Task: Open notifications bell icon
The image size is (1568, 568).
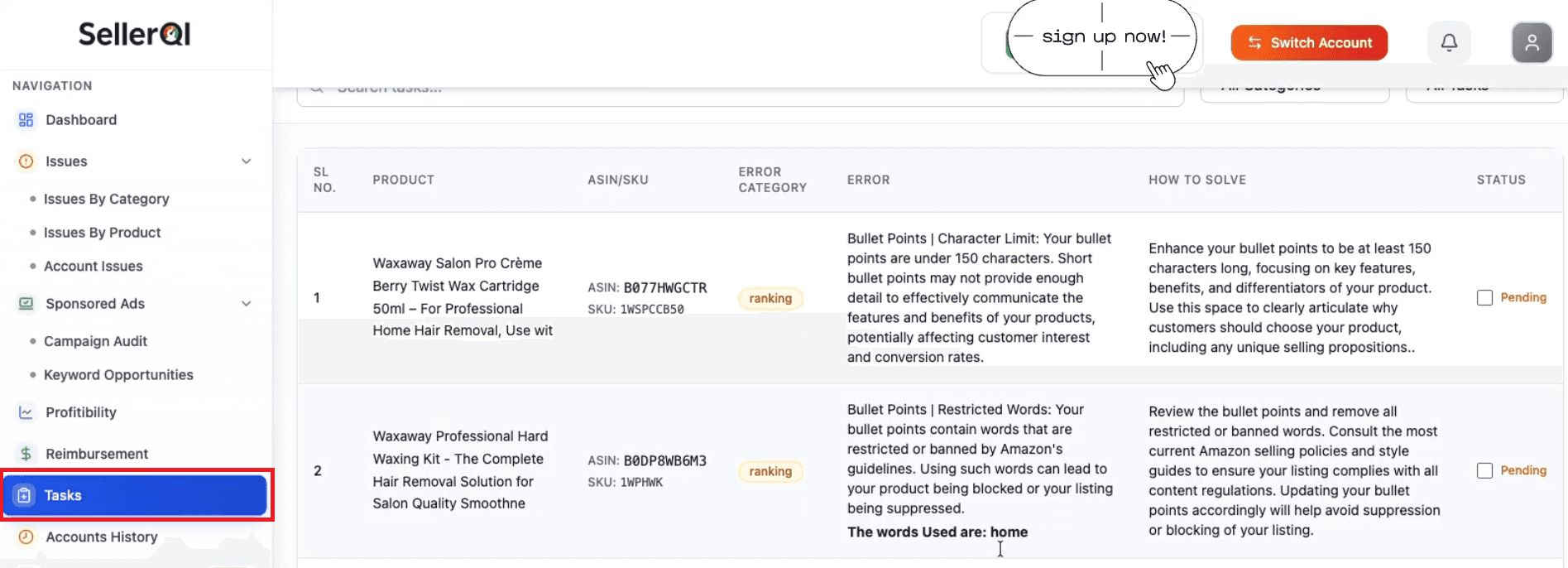Action: tap(1449, 42)
